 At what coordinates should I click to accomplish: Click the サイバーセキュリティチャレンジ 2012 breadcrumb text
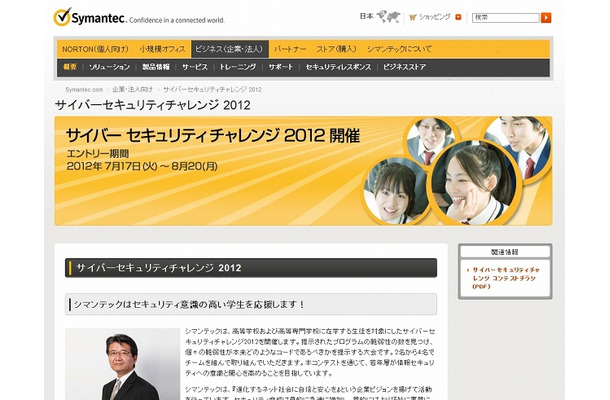[212, 89]
